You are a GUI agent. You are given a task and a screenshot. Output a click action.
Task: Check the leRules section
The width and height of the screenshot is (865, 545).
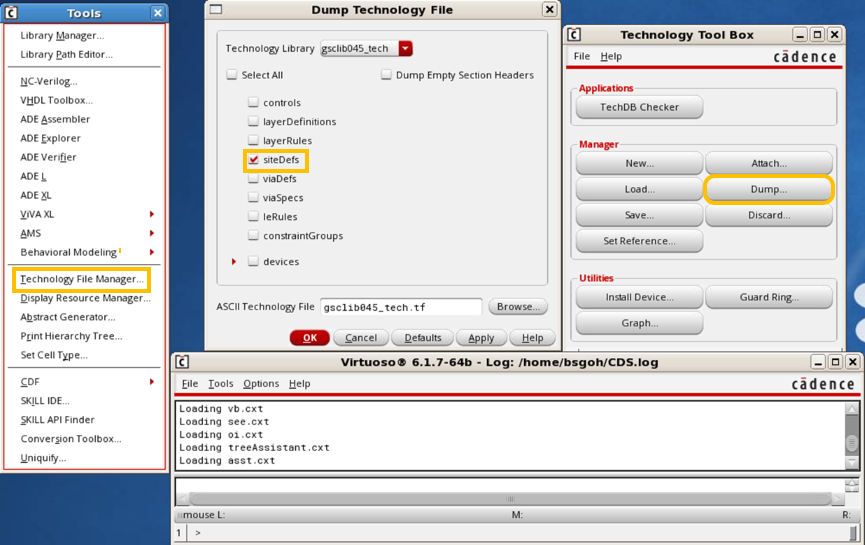(x=253, y=216)
